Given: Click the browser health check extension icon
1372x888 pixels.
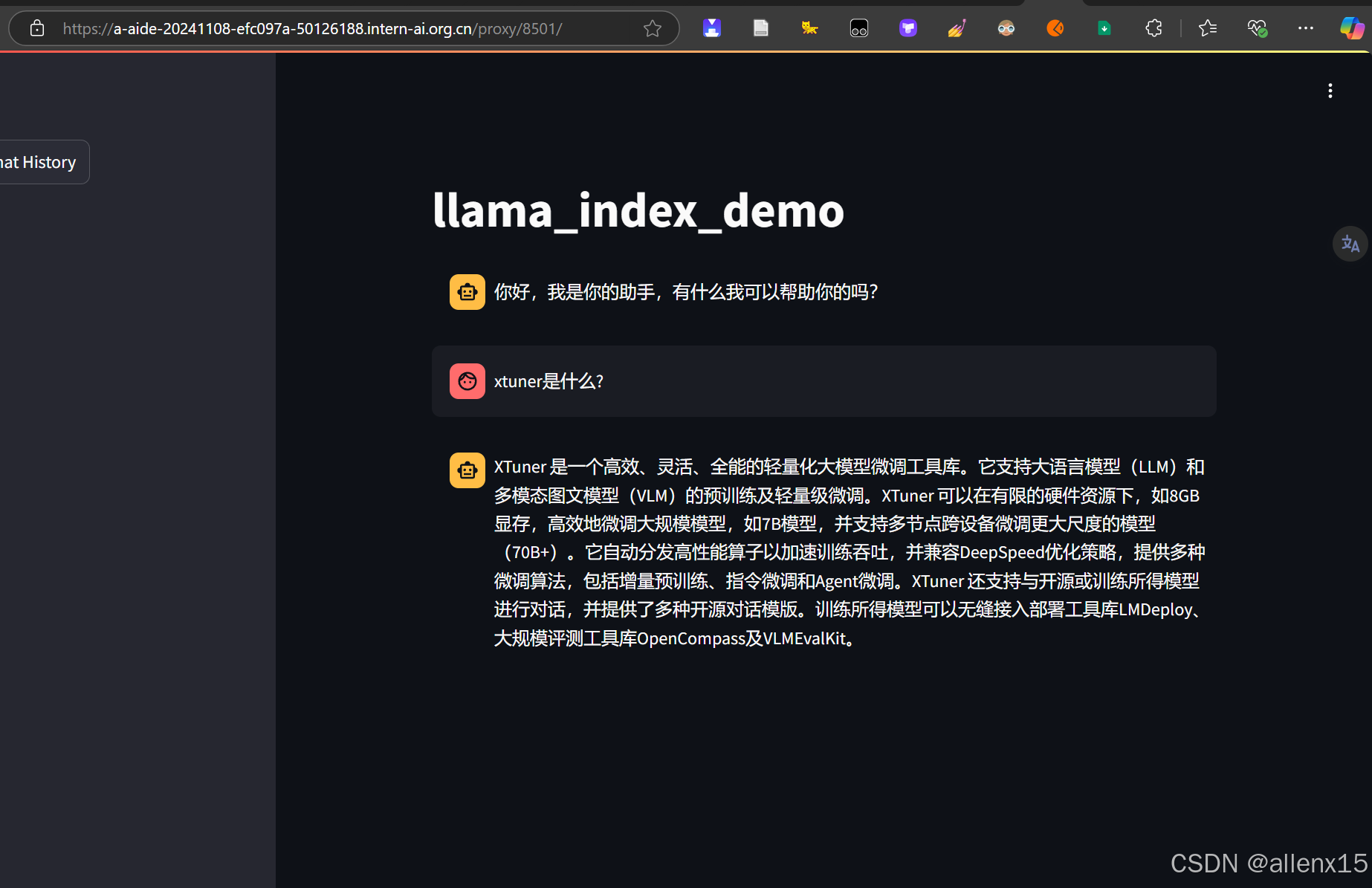Looking at the screenshot, I should click(1258, 28).
